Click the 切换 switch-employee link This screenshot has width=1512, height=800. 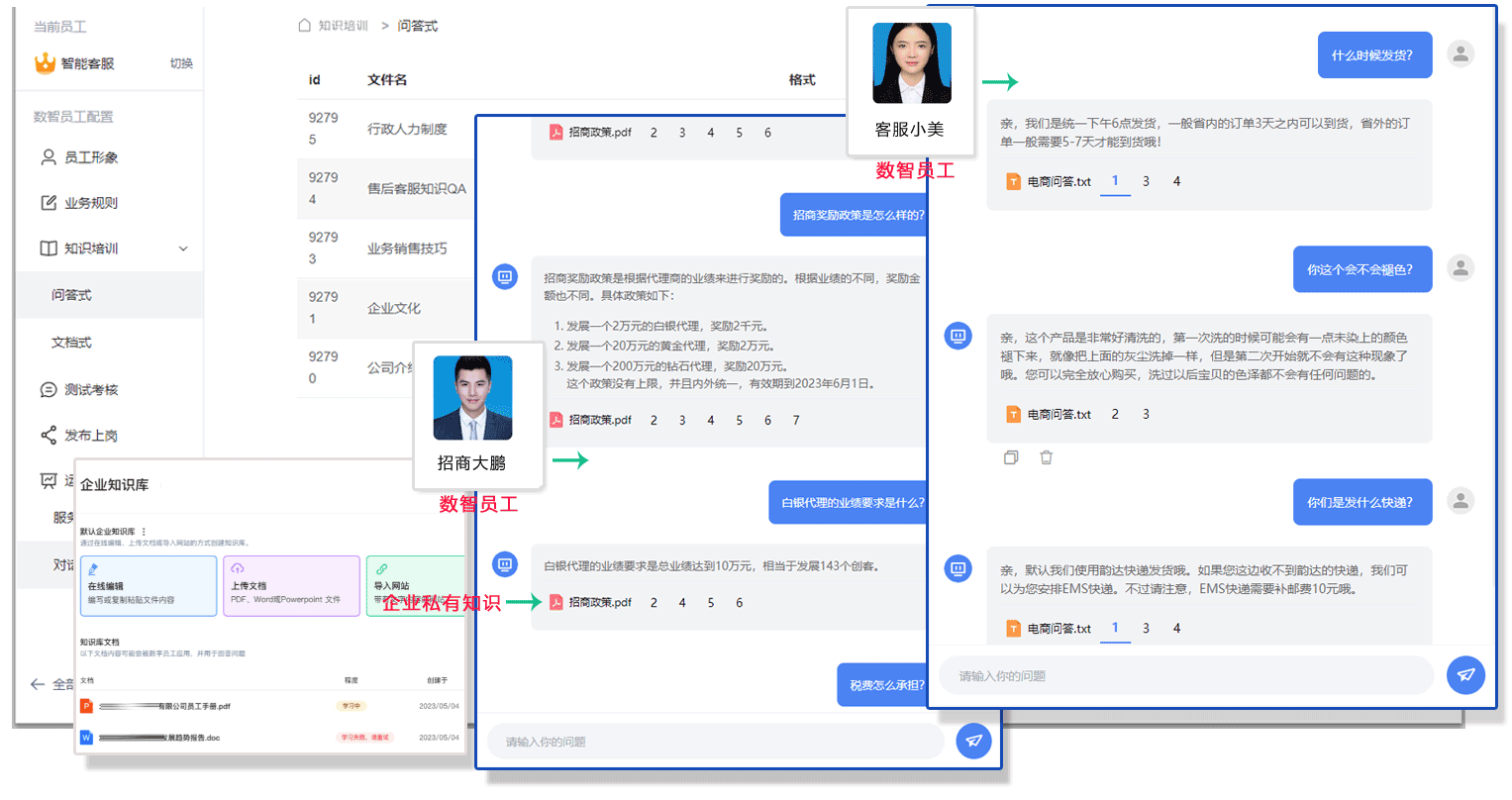click(x=181, y=63)
